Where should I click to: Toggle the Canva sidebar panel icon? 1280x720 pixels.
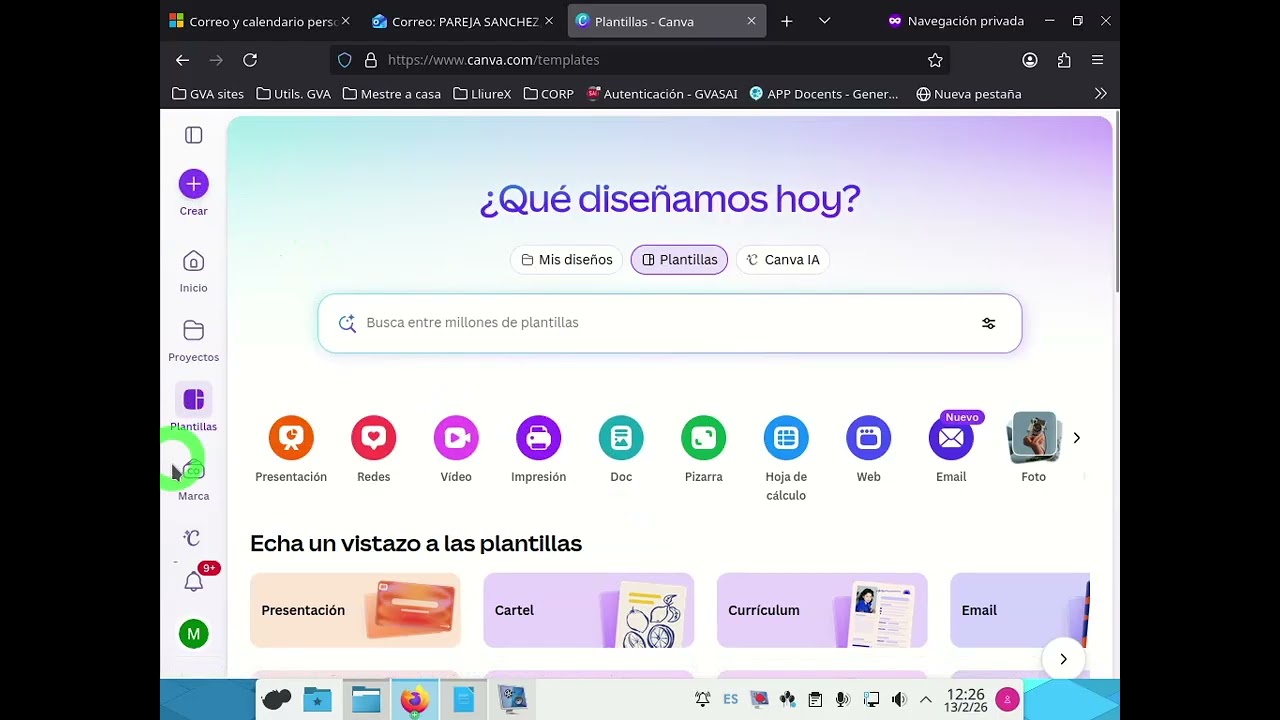tap(194, 135)
